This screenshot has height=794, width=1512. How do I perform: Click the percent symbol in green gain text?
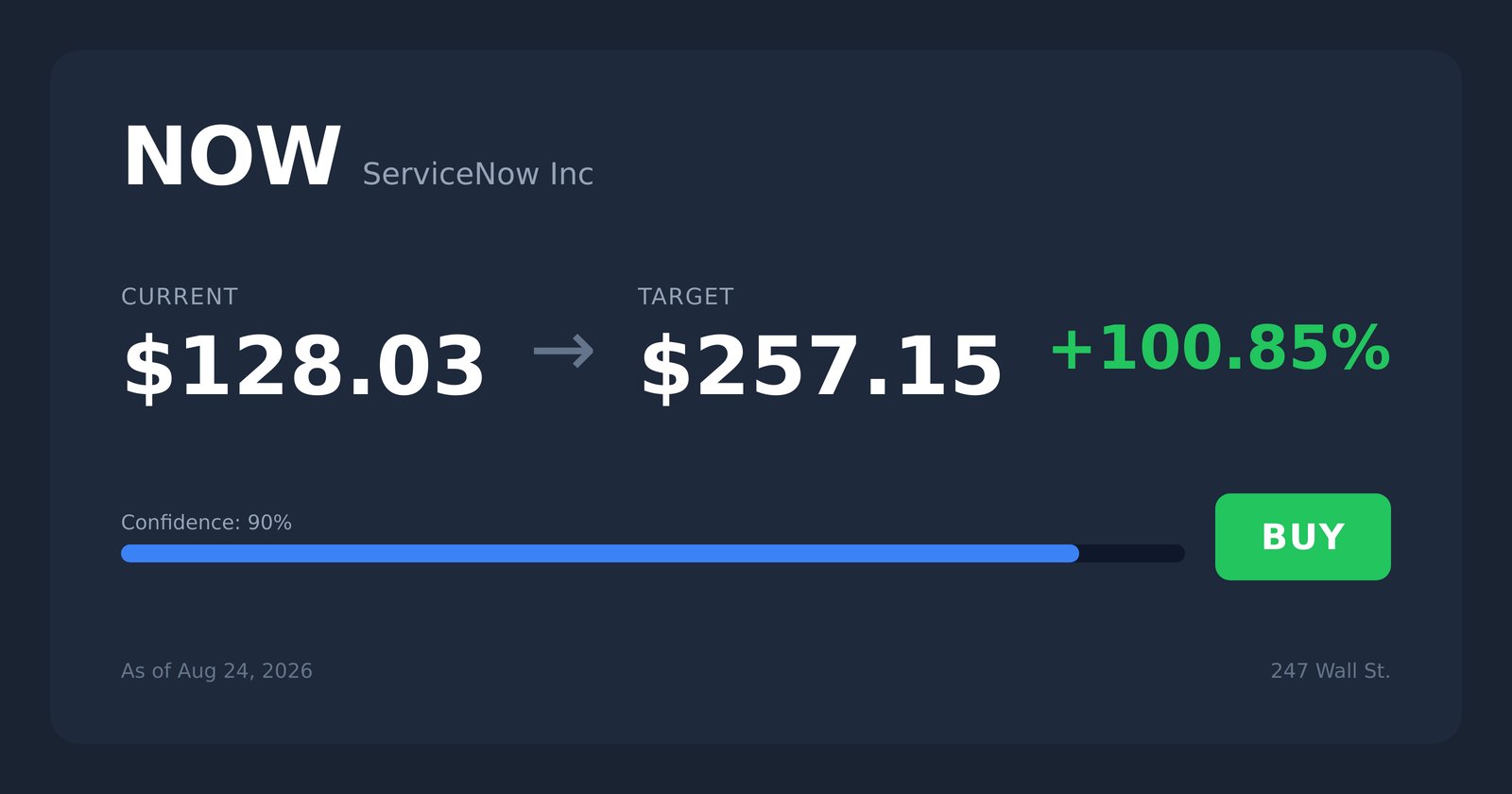1359,348
